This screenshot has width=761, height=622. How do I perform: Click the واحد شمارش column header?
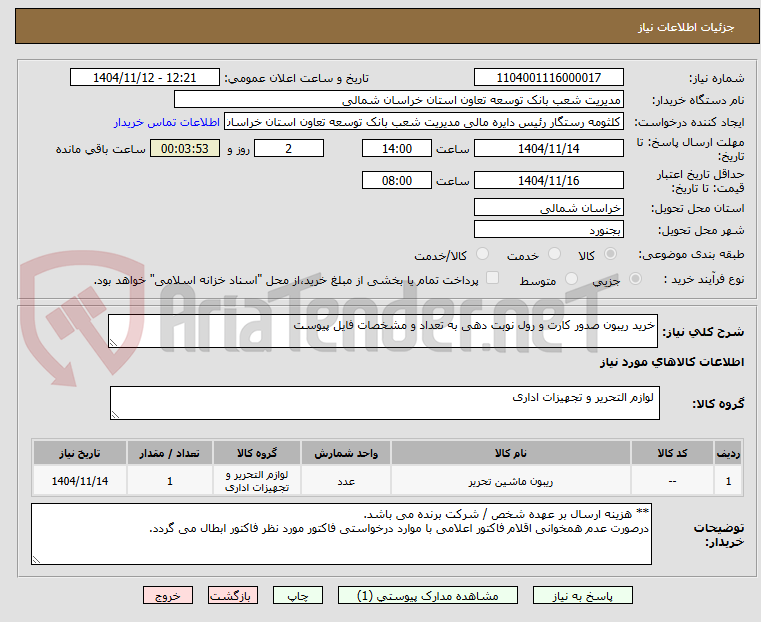click(x=346, y=453)
